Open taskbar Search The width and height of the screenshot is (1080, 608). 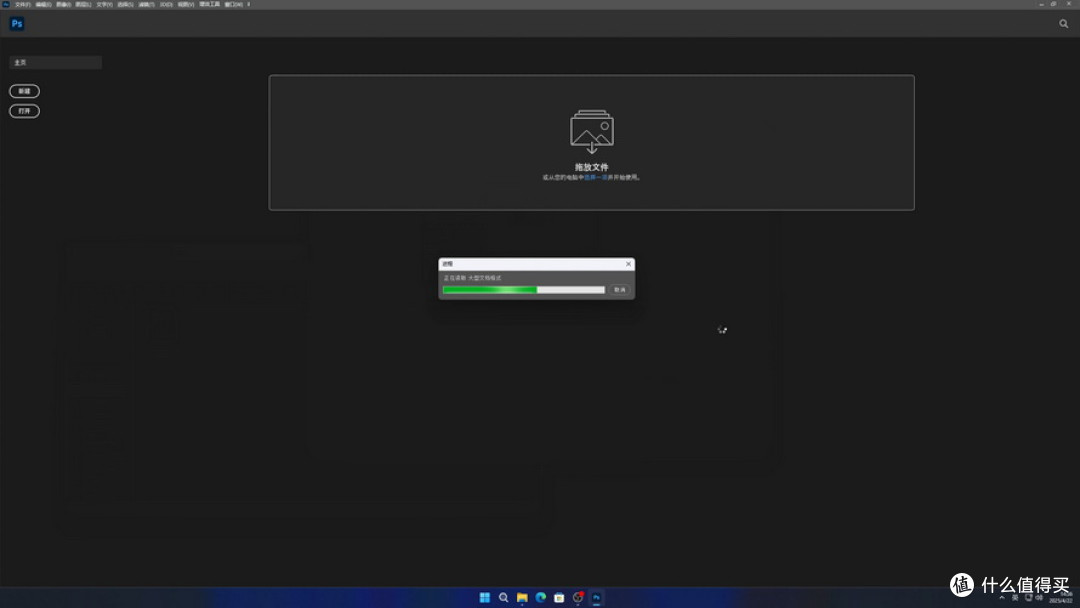point(503,598)
